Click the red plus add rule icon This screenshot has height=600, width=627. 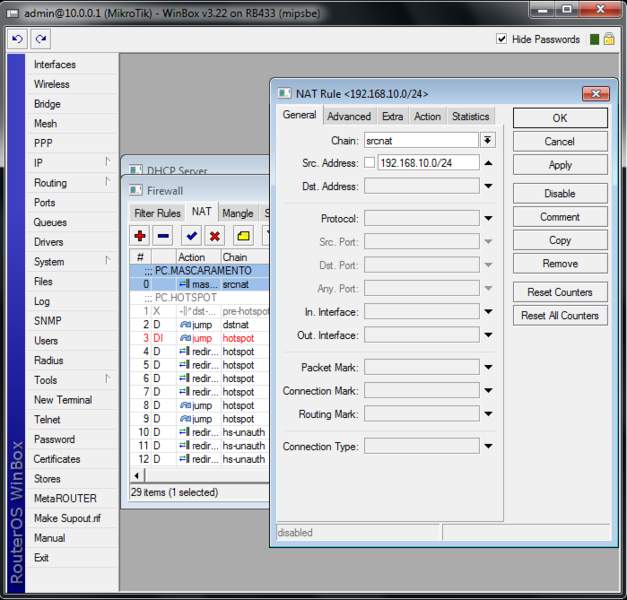point(140,236)
